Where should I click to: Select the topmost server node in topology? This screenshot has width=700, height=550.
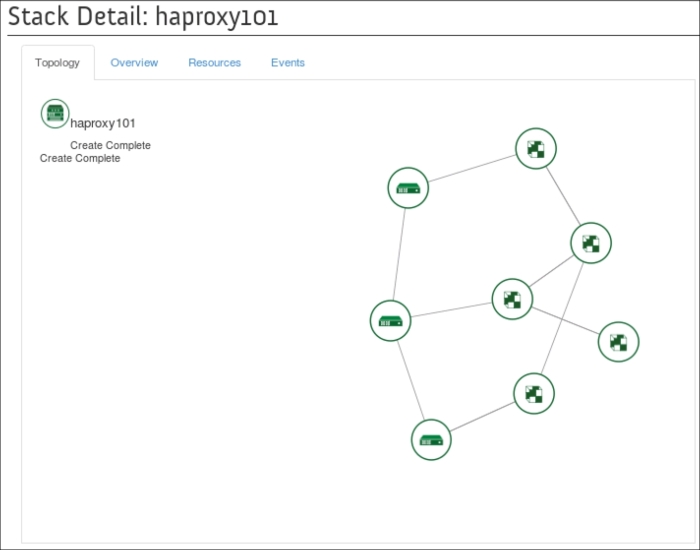pyautogui.click(x=408, y=188)
